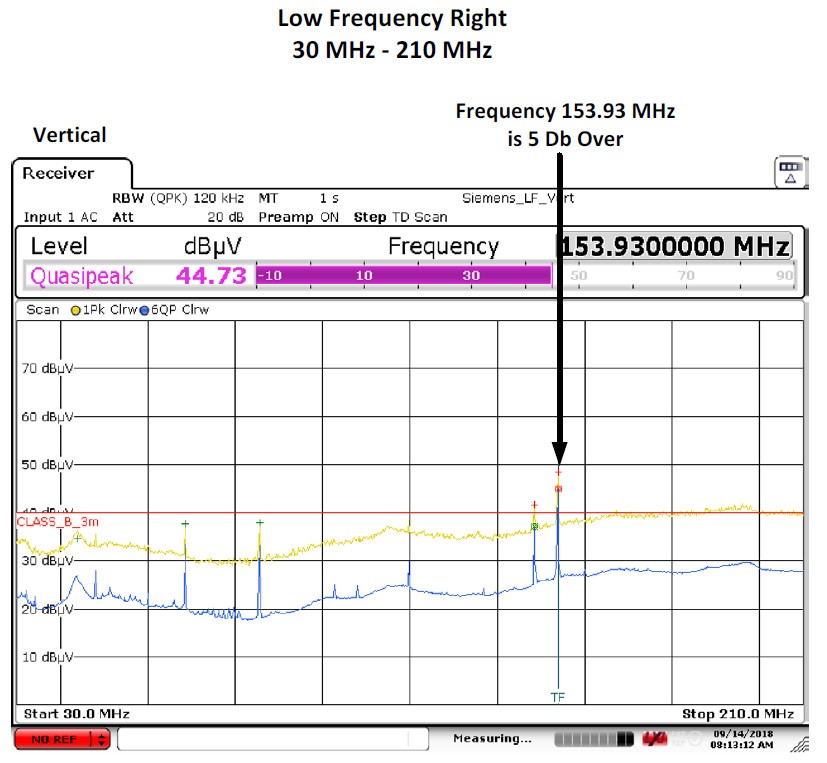The width and height of the screenshot is (827, 763).
Task: Click the Att 20 dB setting
Action: [x=178, y=217]
